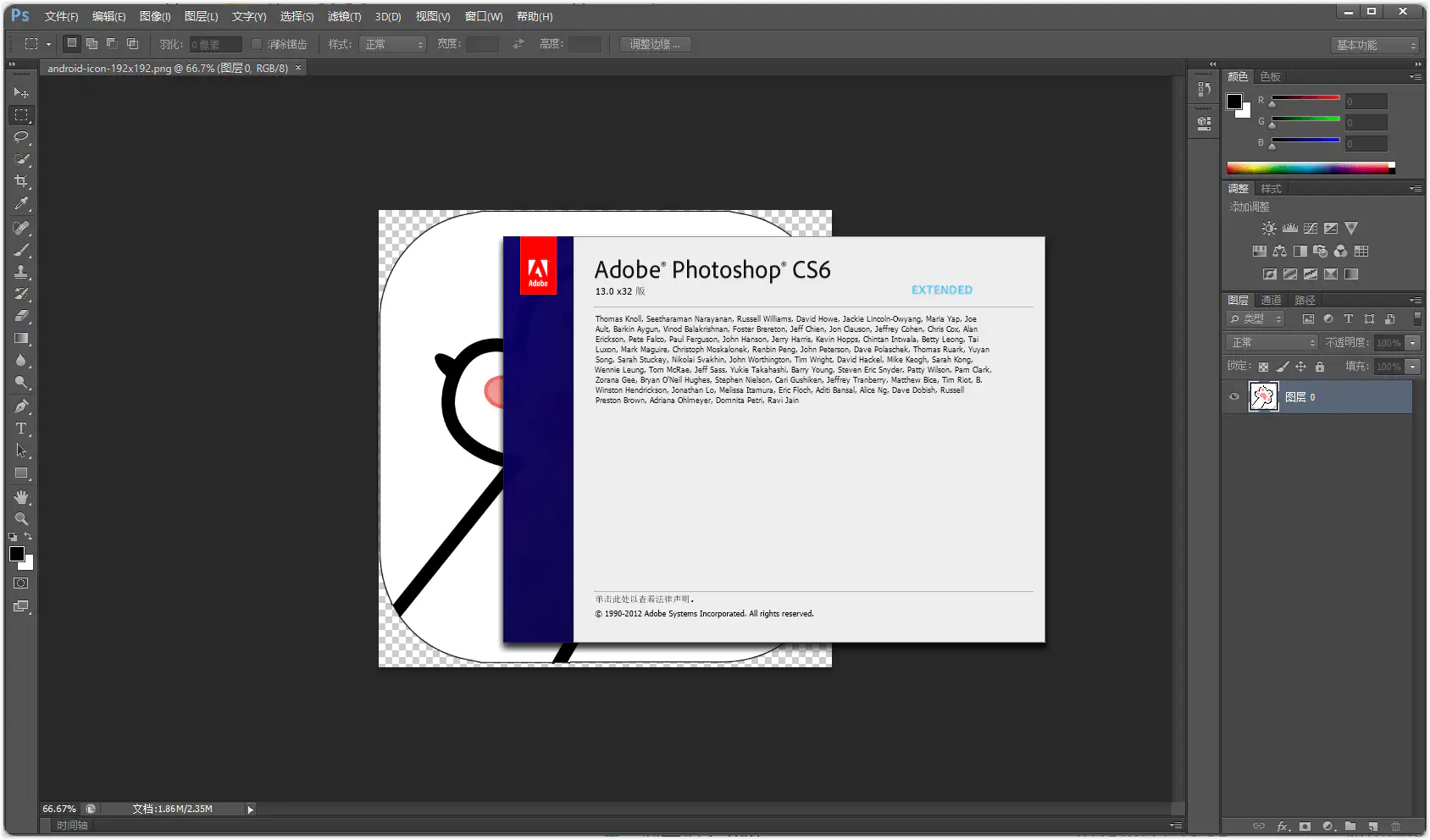Screen dimensions: 1430x840
Task: Enable lock transparent pixels
Action: tap(1263, 367)
